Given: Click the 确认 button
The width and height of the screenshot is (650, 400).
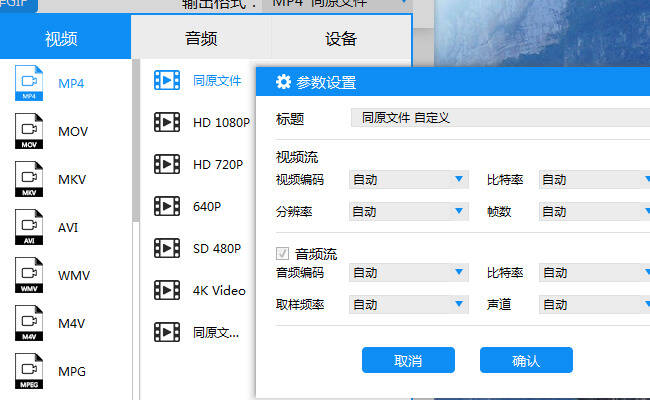Looking at the screenshot, I should tap(526, 360).
